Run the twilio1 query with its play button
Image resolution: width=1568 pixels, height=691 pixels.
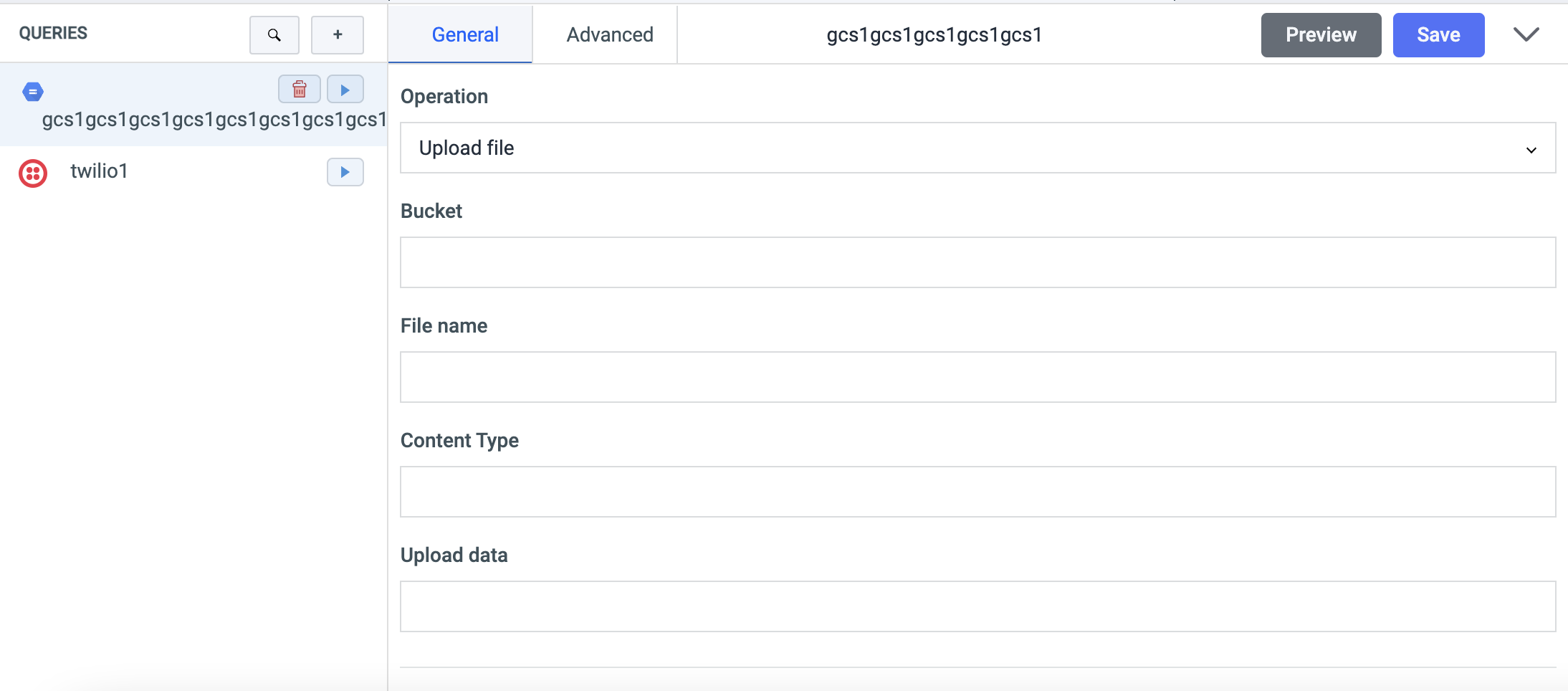pos(345,172)
